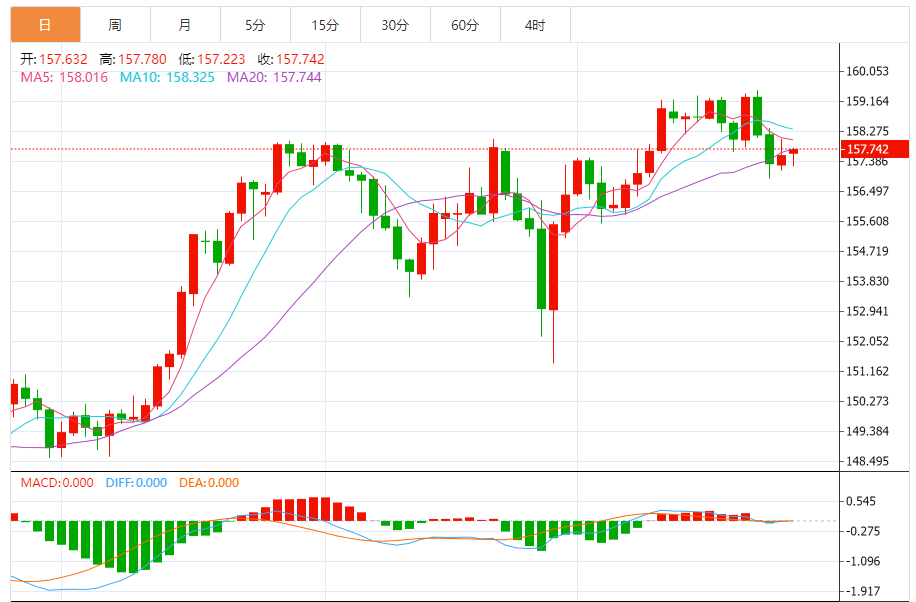Open the 15分 timeframe tab
The image size is (916, 602).
pos(325,25)
